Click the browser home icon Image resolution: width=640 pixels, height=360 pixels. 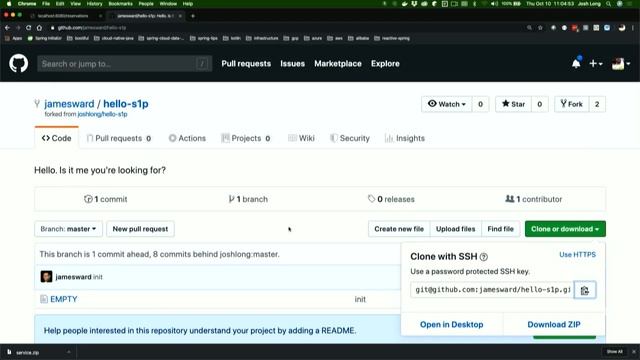(39, 28)
